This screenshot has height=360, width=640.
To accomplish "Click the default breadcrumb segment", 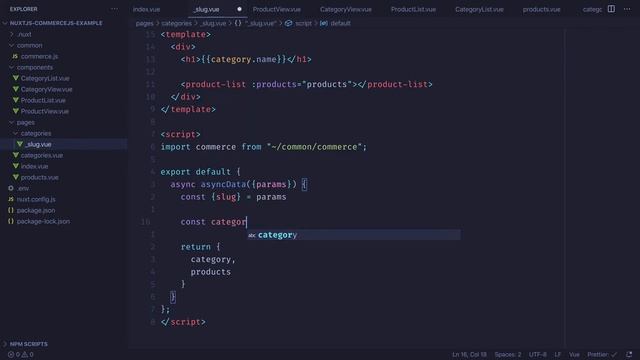I will (x=340, y=24).
